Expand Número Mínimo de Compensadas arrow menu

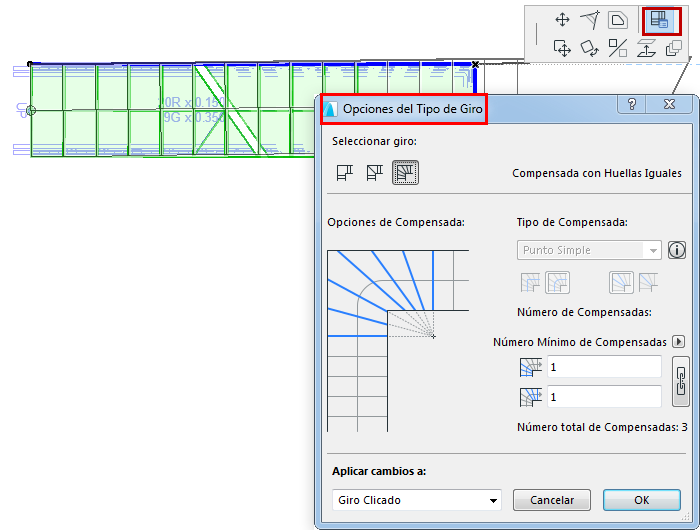click(x=679, y=342)
